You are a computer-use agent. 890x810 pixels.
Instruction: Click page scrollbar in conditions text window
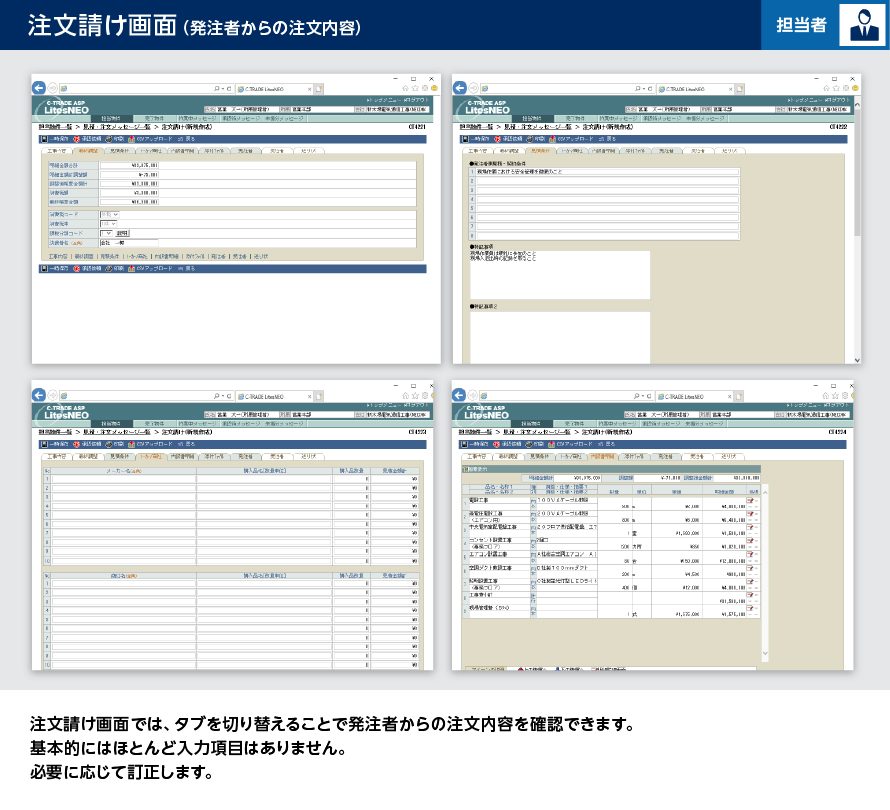[x=856, y=200]
